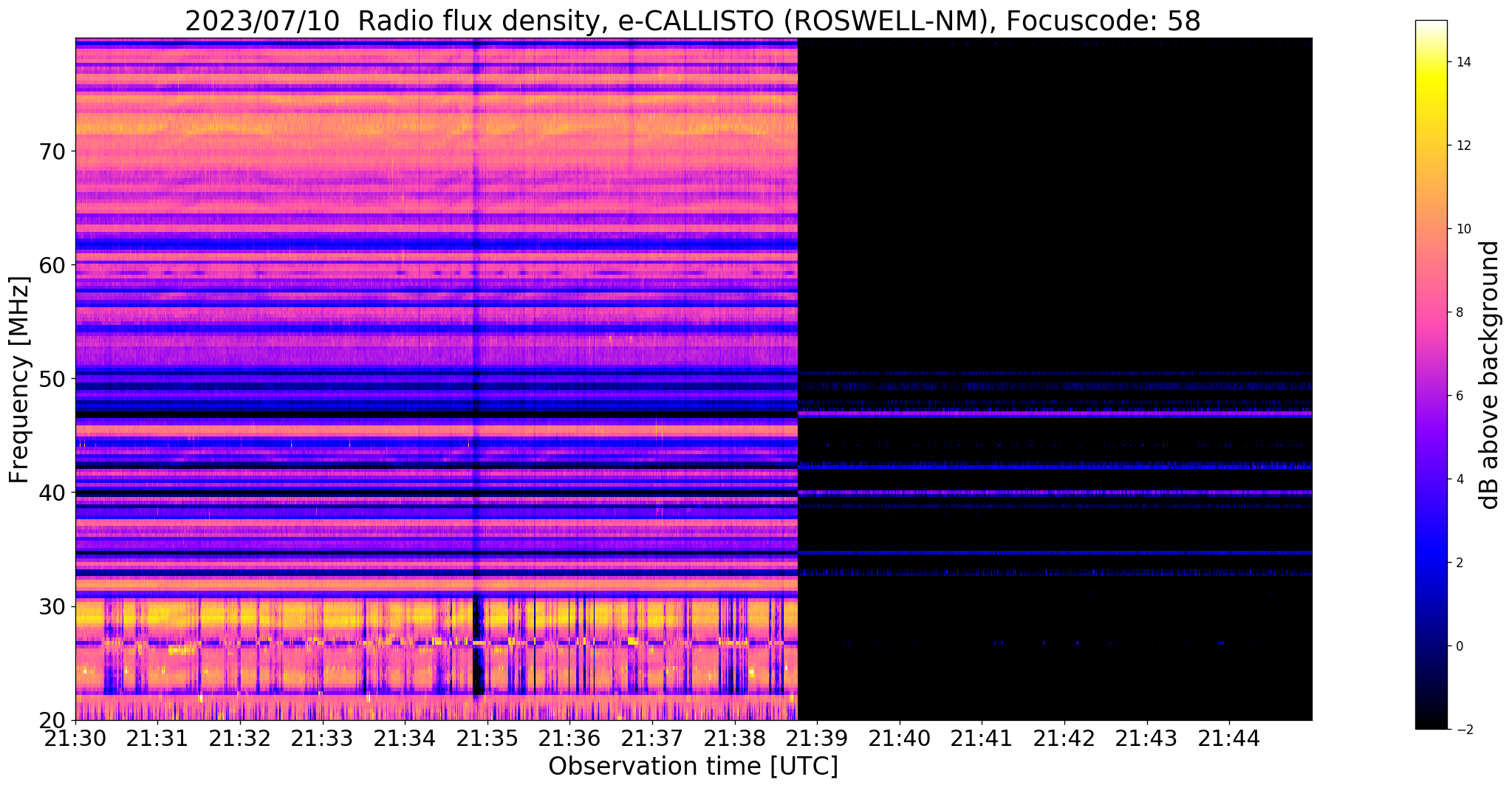The height and width of the screenshot is (788, 1512).
Task: Click the colorbar tick label 12
Action: pyautogui.click(x=1463, y=145)
